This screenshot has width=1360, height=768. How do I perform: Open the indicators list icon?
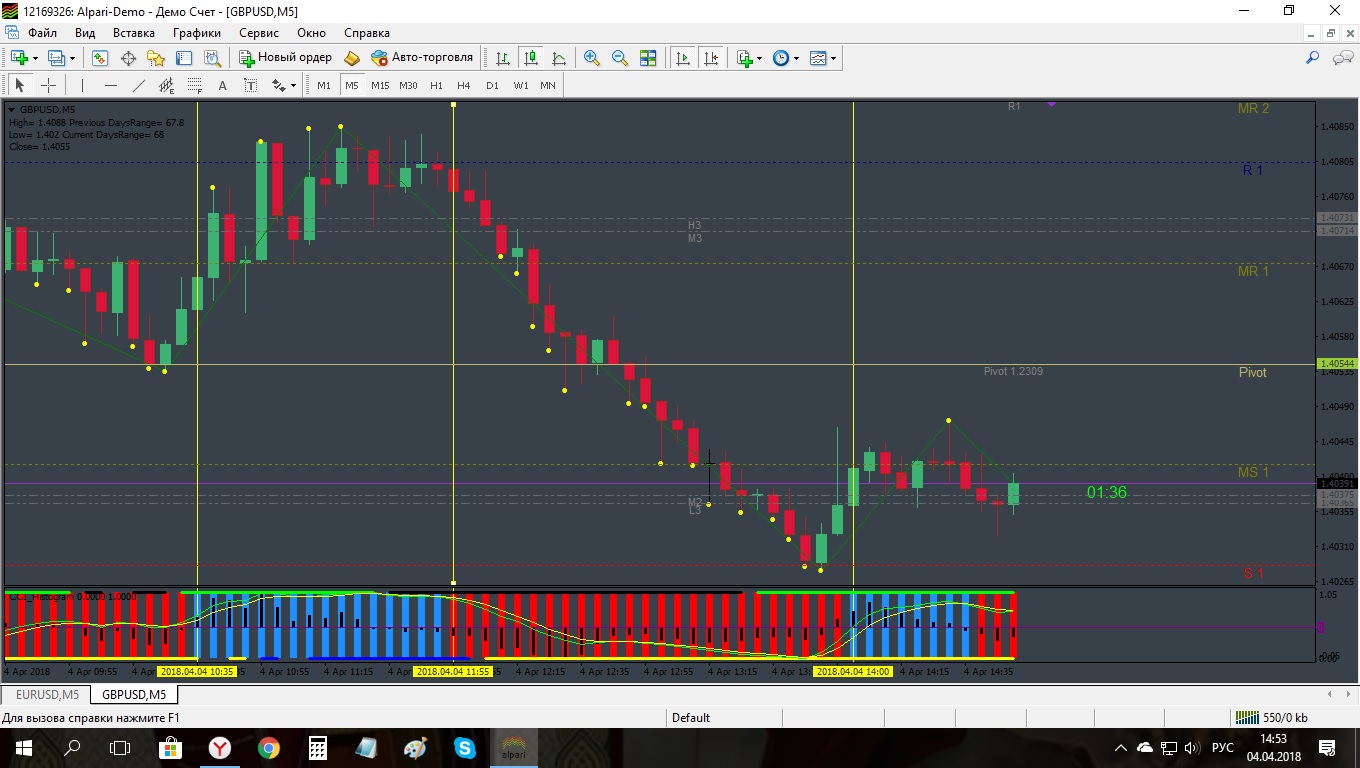pos(744,58)
